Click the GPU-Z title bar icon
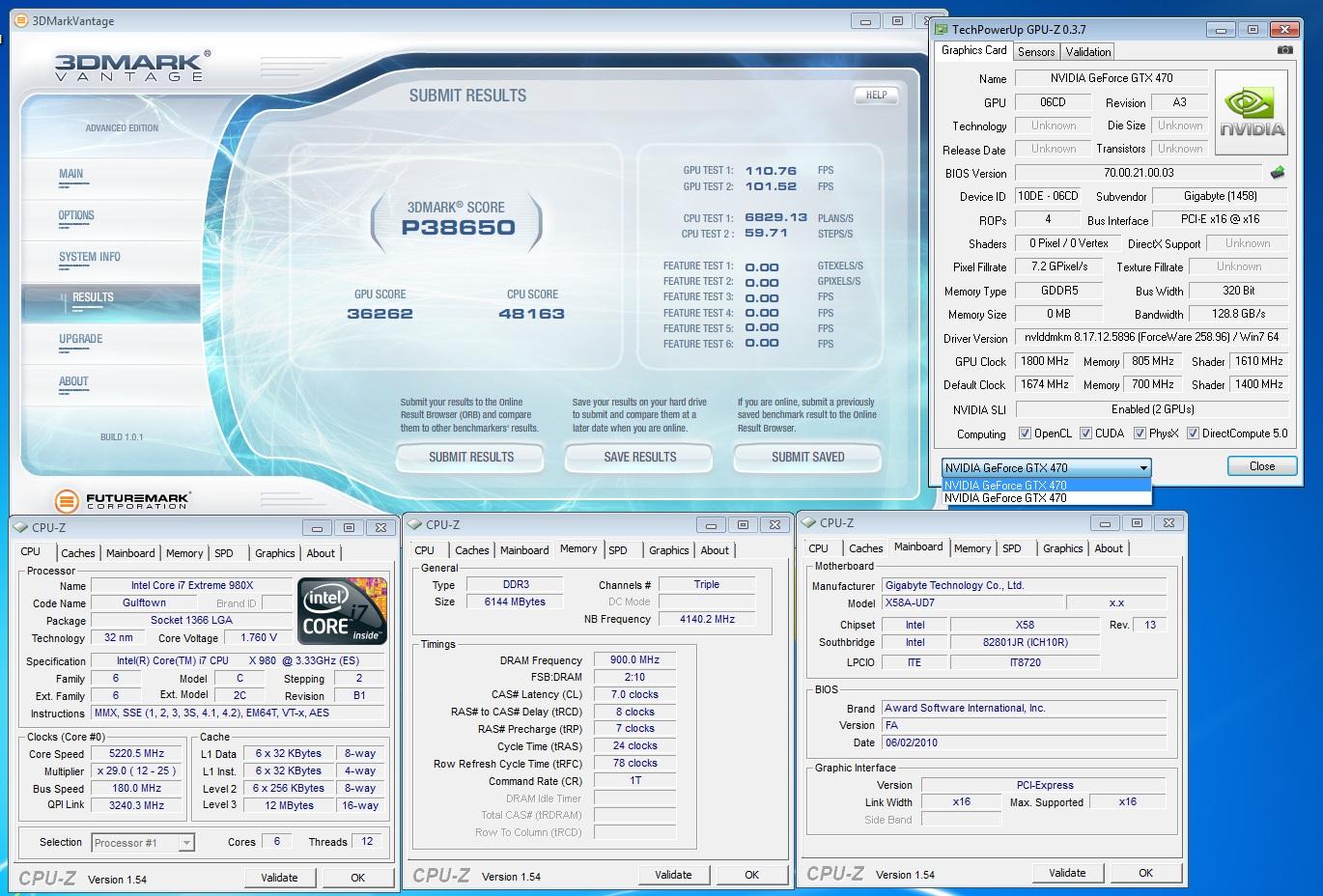The width and height of the screenshot is (1323, 896). (942, 30)
